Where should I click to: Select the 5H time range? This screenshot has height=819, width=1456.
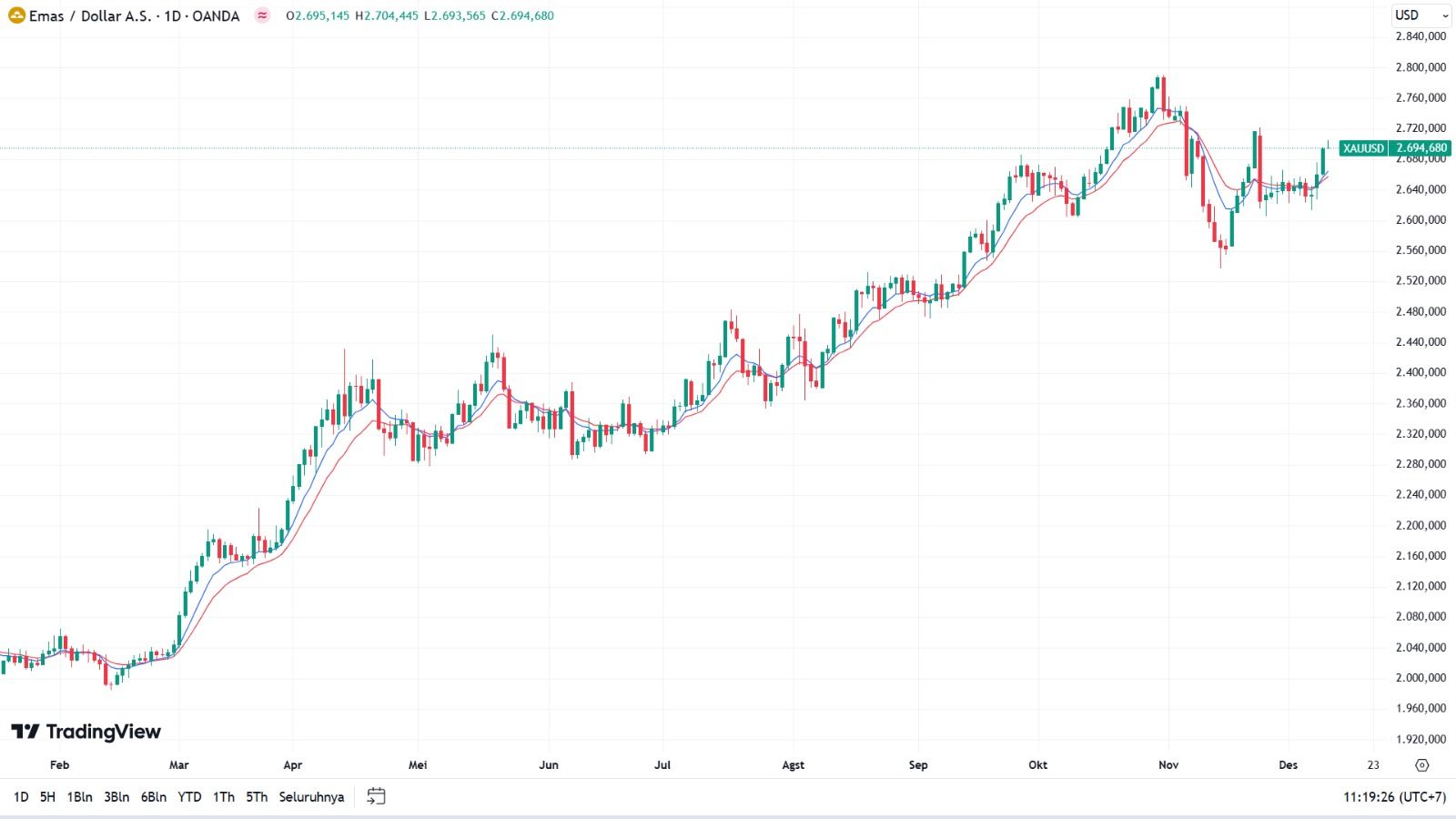tap(47, 797)
